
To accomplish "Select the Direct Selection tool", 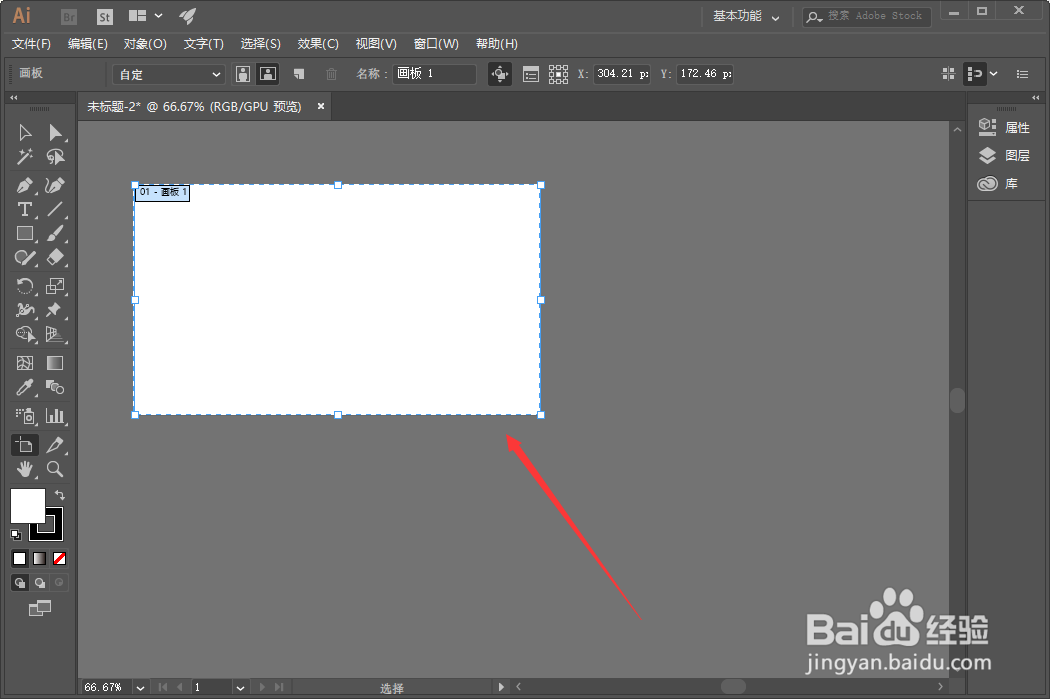I will (55, 133).
